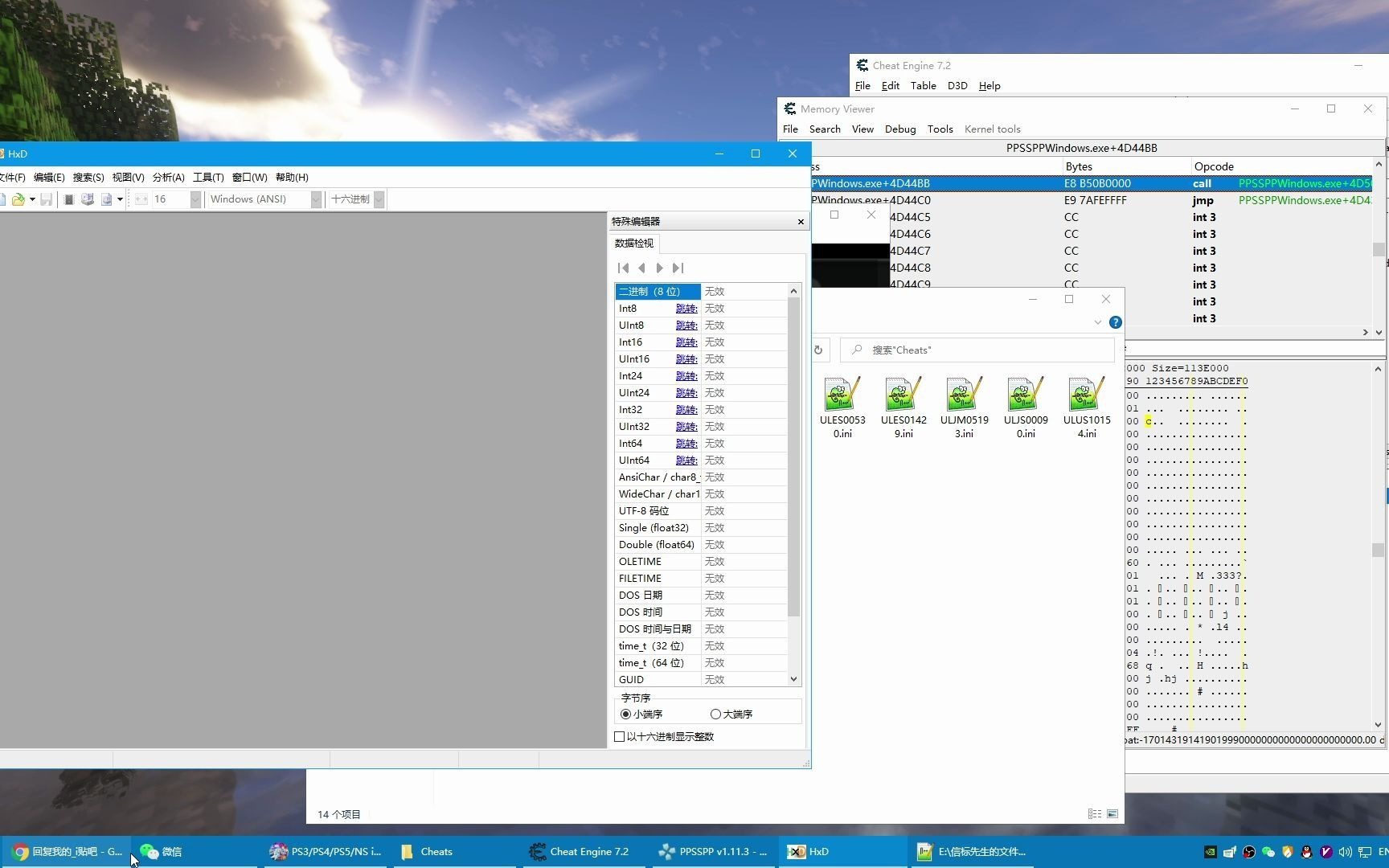This screenshot has width=1389, height=868.
Task: Click the 跳转 link for Int8
Action: point(686,309)
